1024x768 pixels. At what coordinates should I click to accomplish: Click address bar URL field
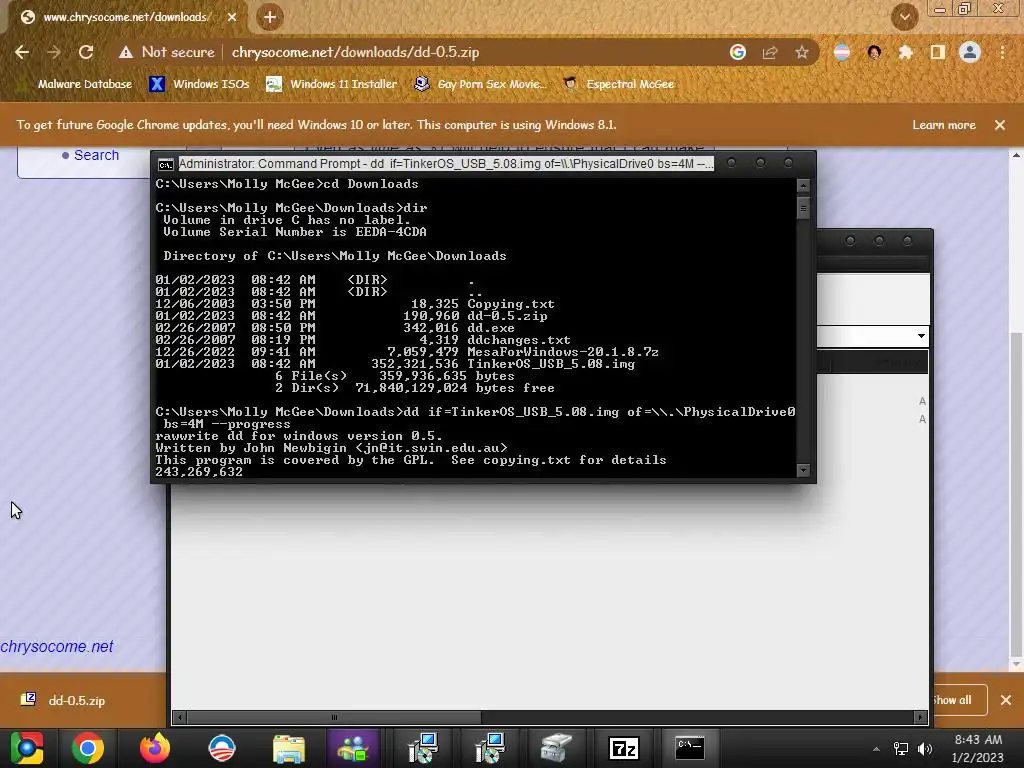click(355, 52)
